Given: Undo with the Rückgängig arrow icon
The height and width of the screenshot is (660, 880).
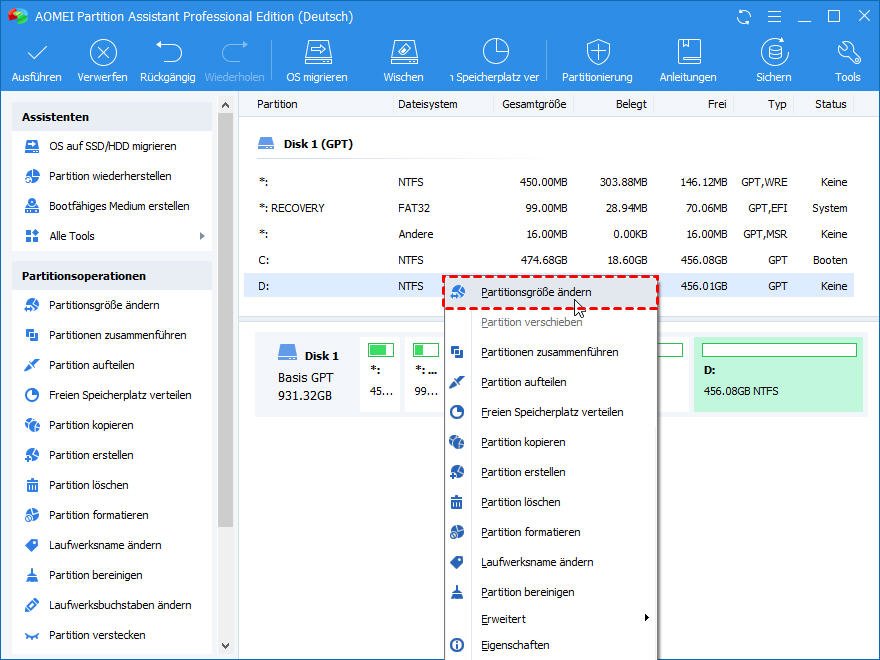Looking at the screenshot, I should point(168,53).
